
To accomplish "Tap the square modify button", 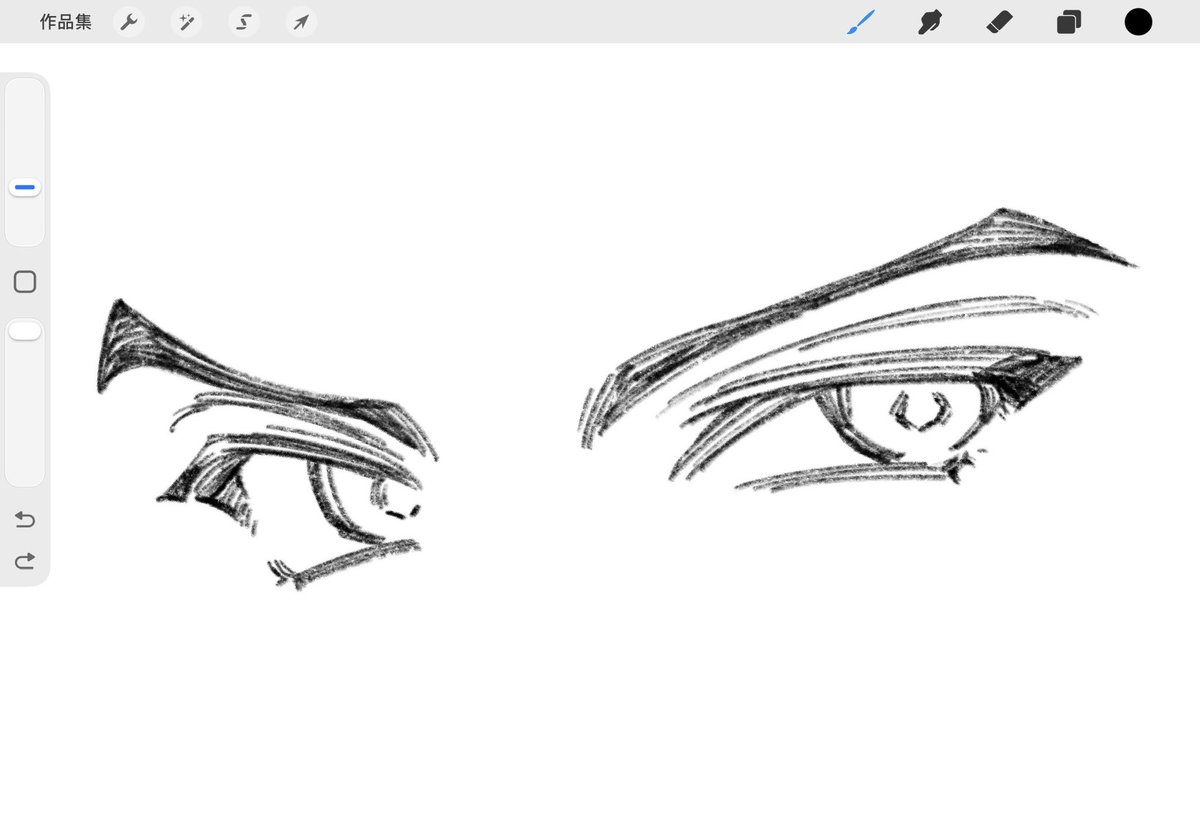I will [25, 282].
